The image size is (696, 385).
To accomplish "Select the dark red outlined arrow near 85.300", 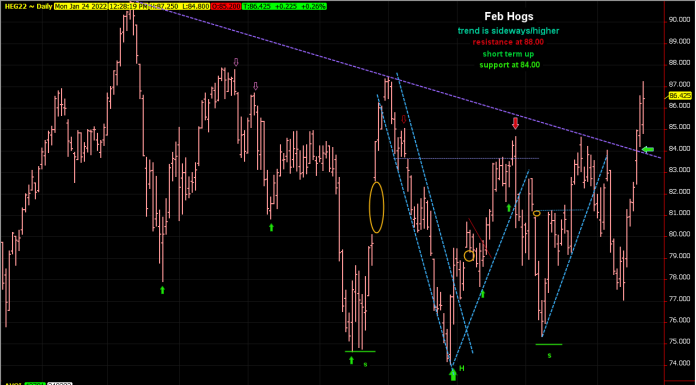I will click(x=403, y=119).
